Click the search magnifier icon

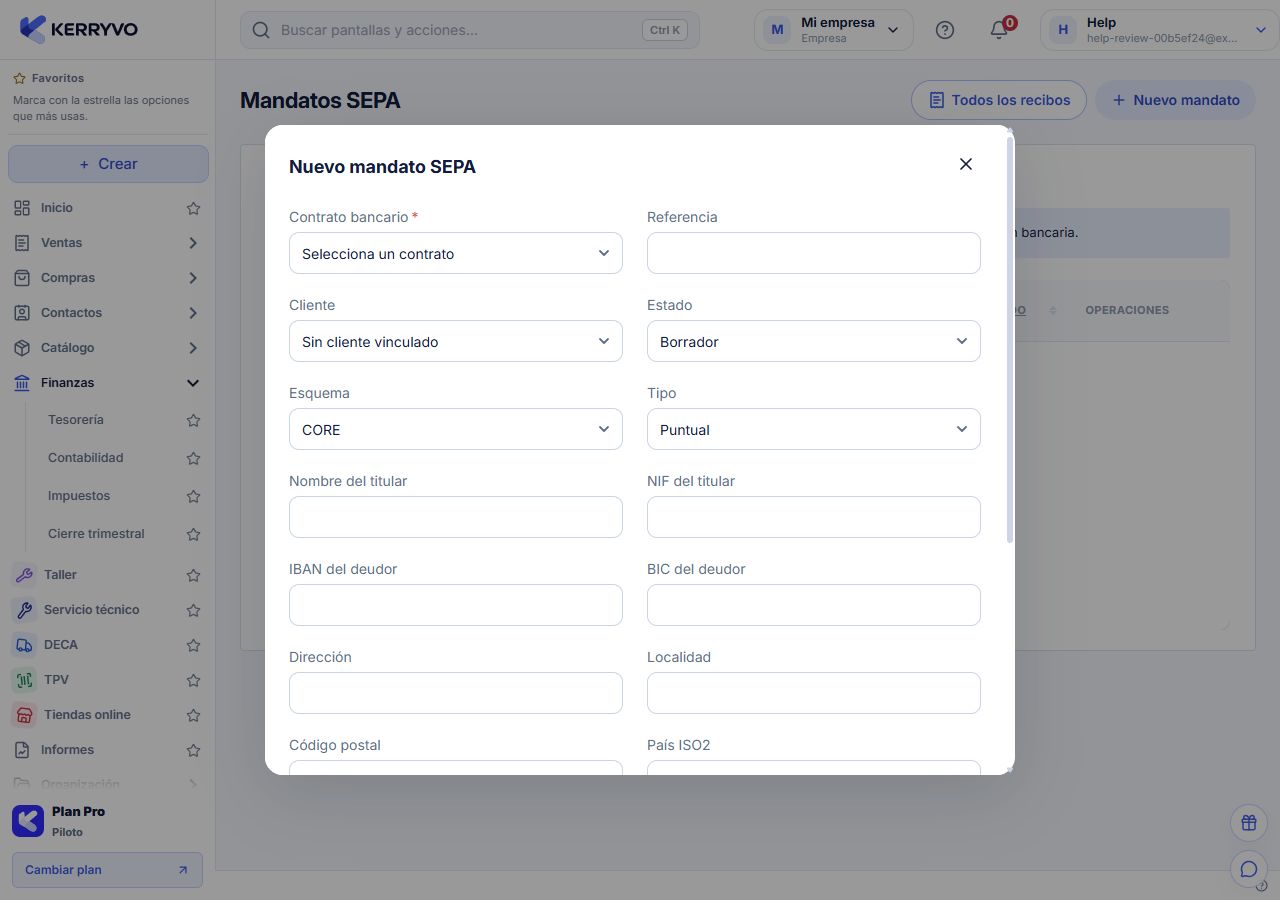(261, 30)
